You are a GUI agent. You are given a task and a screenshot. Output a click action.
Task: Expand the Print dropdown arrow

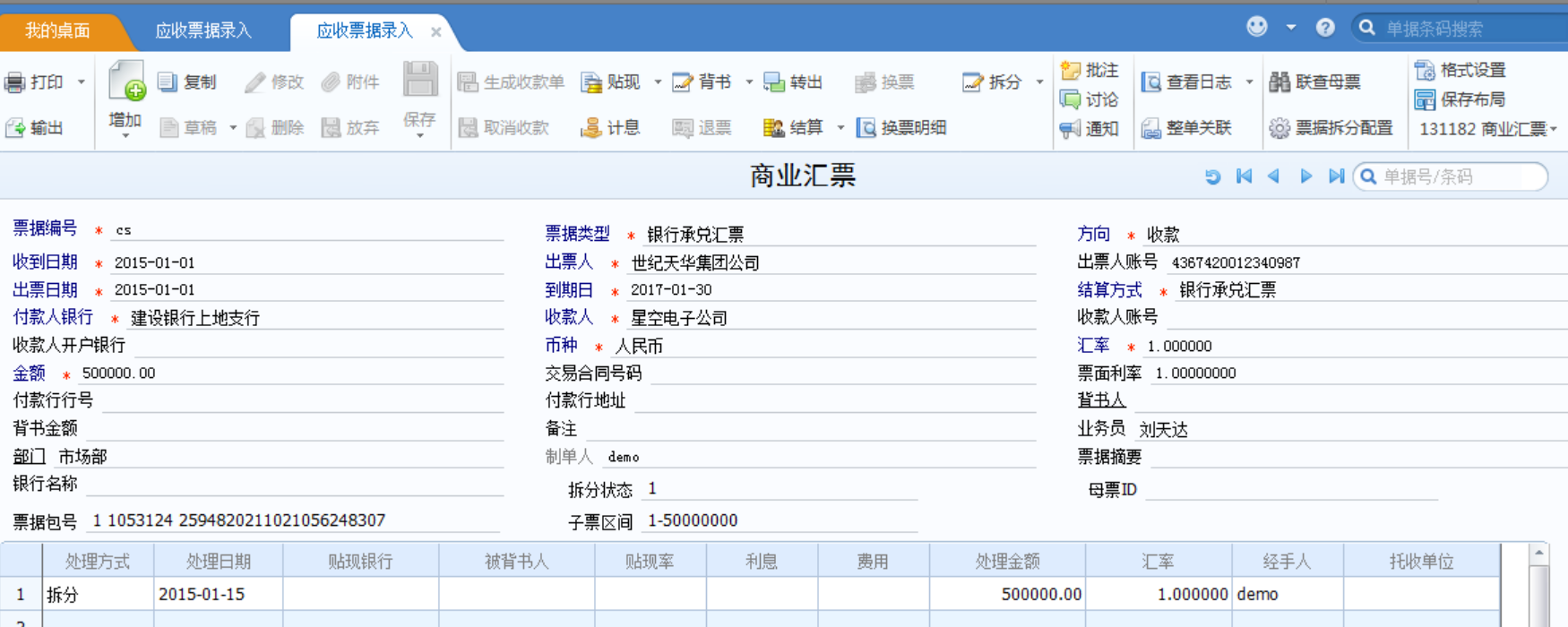(82, 82)
